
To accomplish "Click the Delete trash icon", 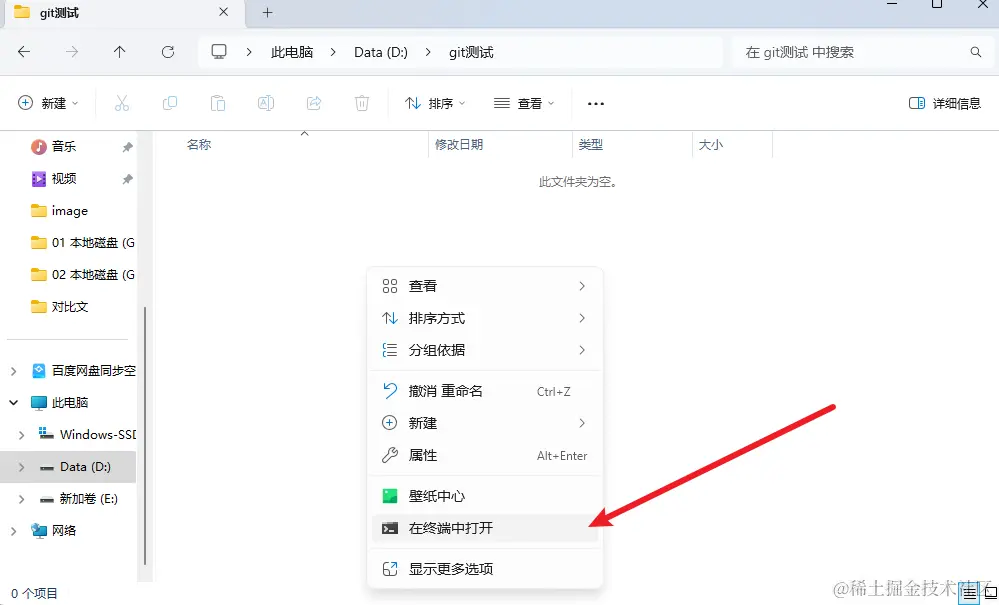I will coord(362,103).
